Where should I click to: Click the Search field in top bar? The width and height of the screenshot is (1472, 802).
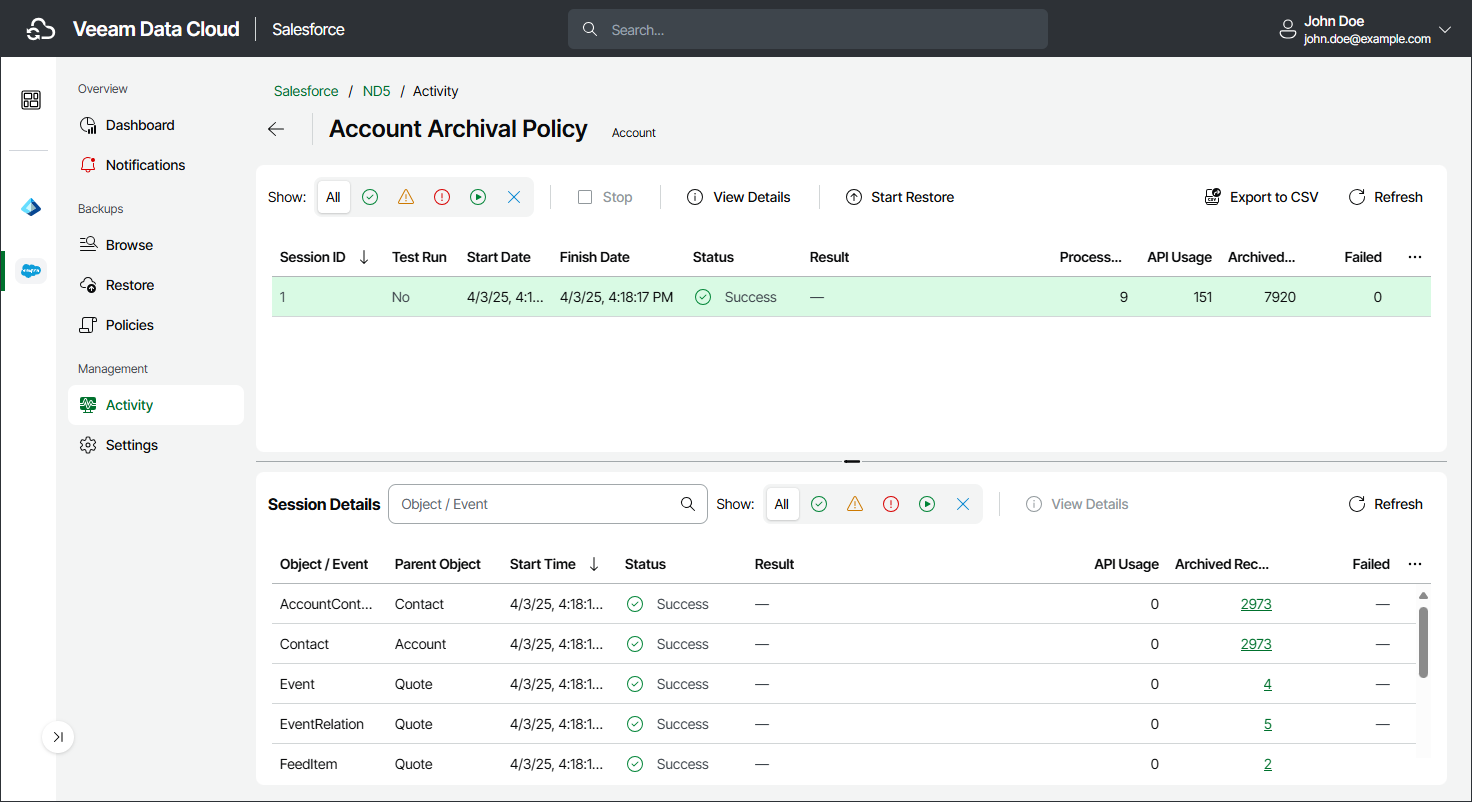pos(808,29)
